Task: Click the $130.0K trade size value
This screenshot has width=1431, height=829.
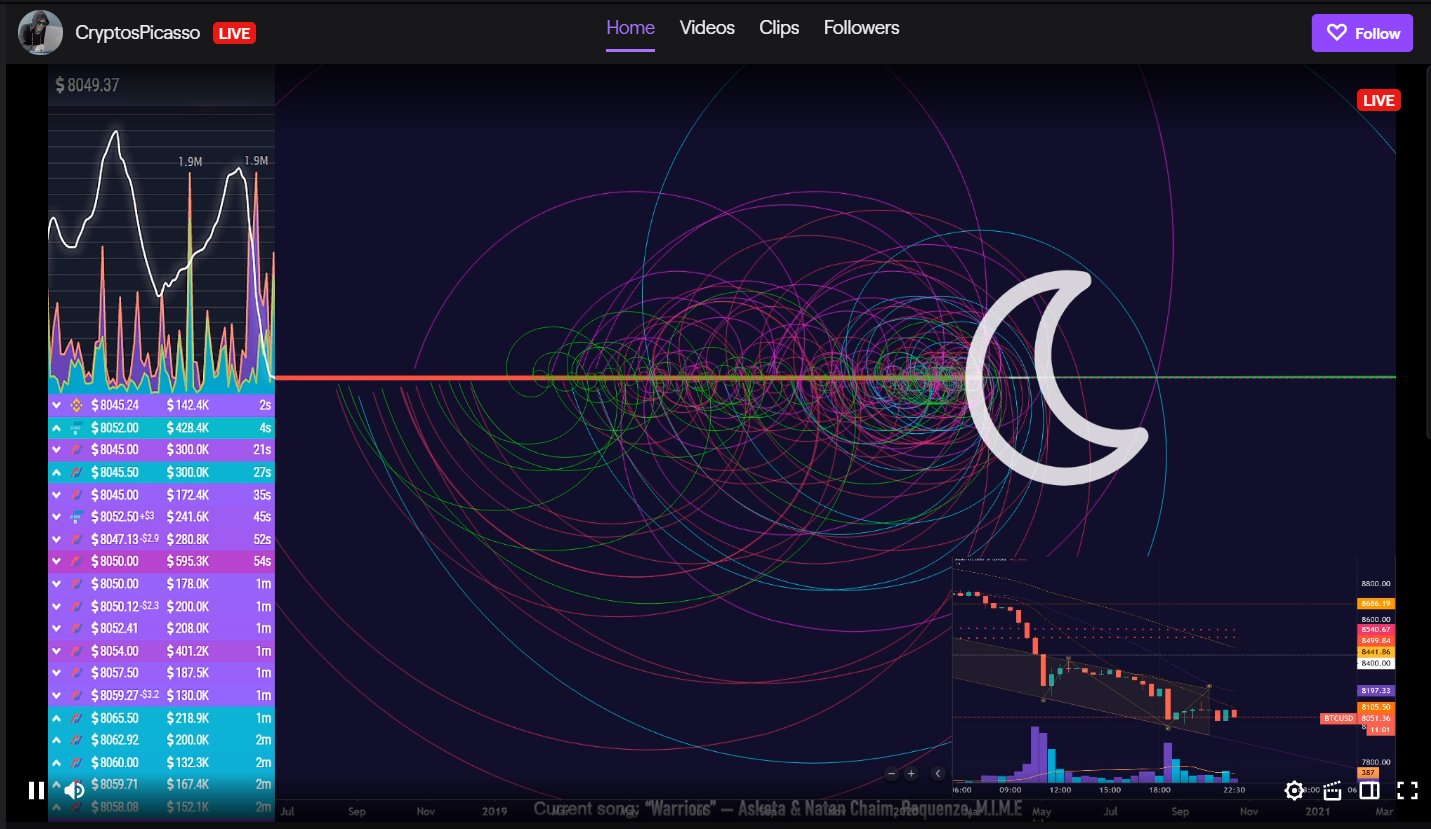Action: click(188, 695)
